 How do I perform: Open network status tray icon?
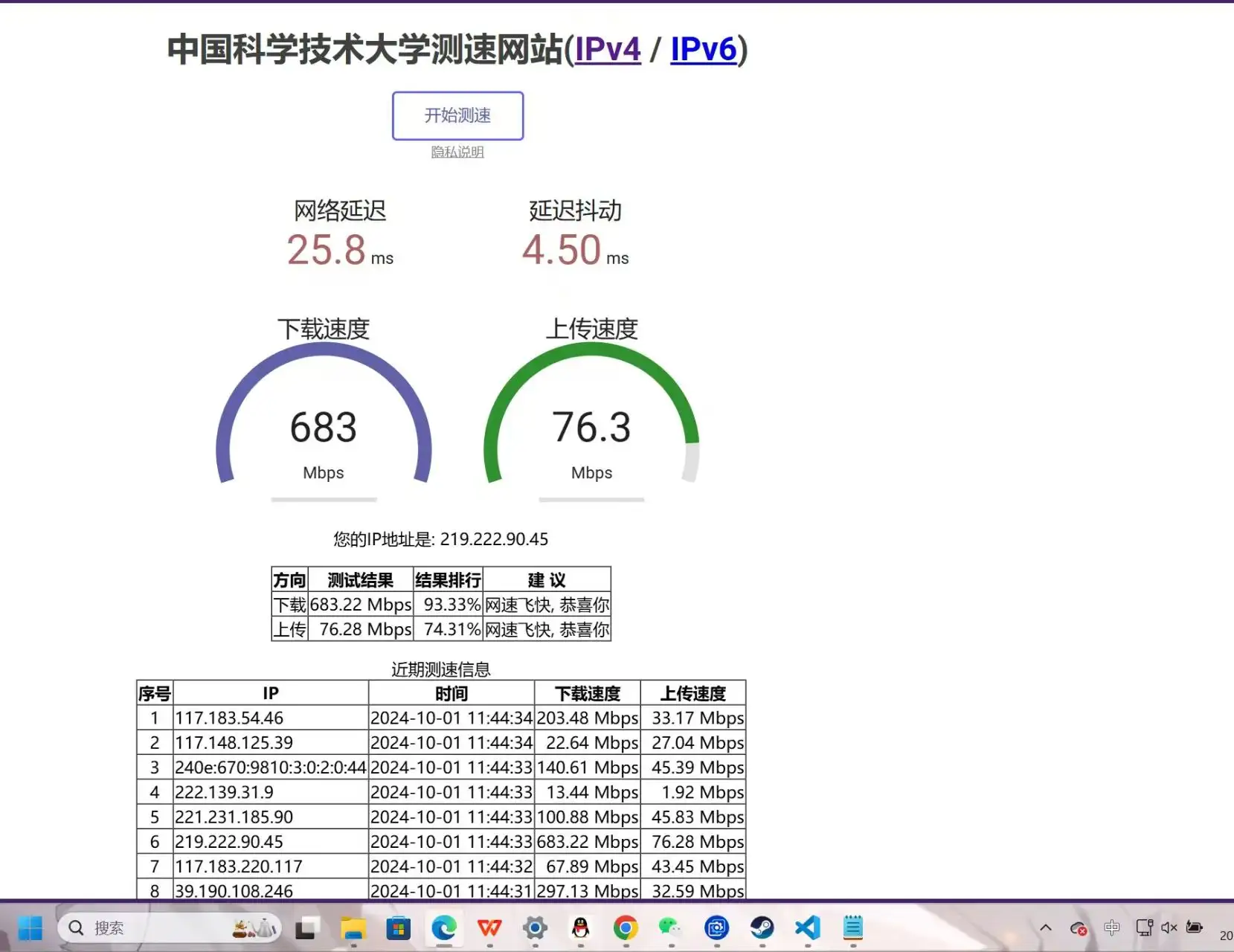(1144, 928)
